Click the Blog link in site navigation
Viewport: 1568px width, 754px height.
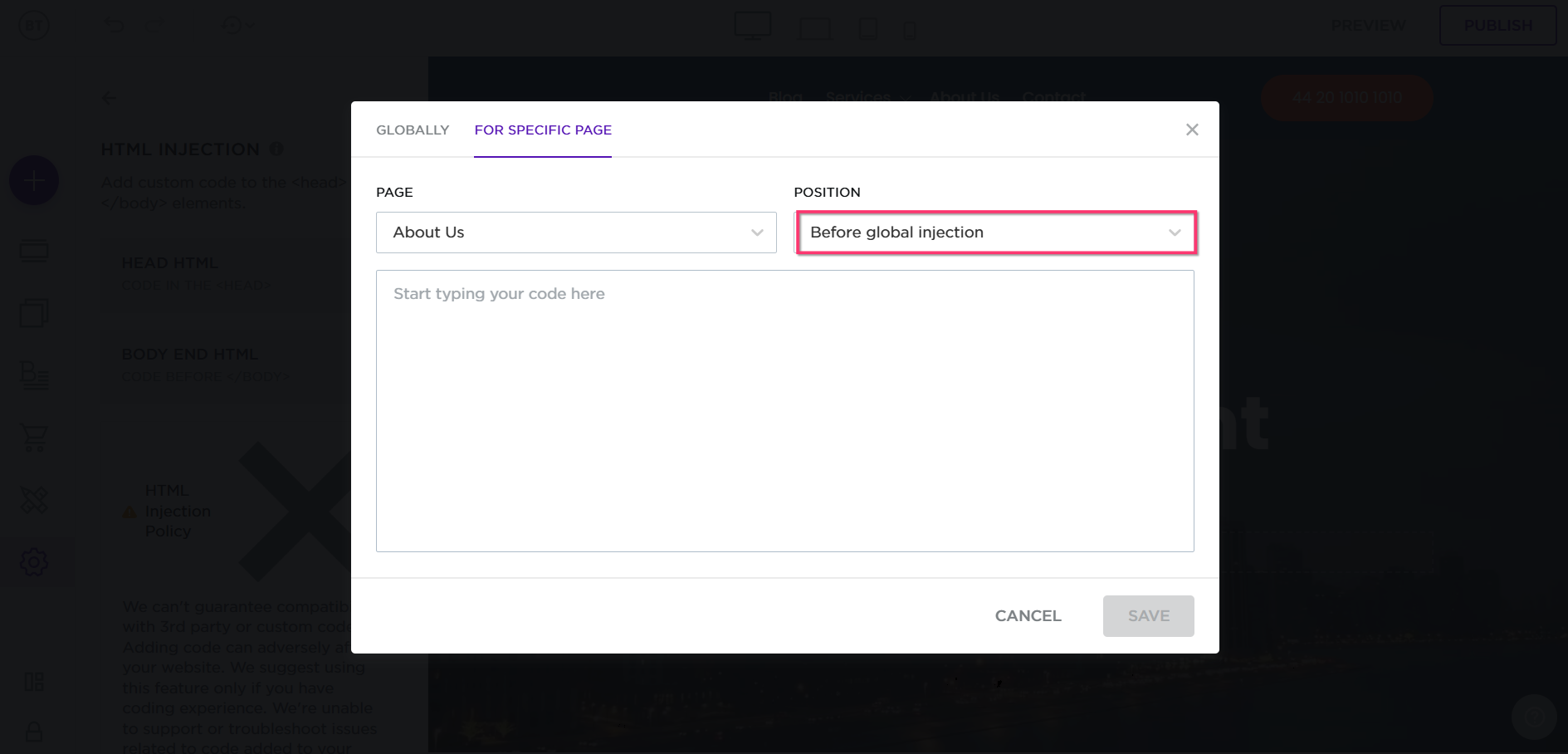(785, 97)
